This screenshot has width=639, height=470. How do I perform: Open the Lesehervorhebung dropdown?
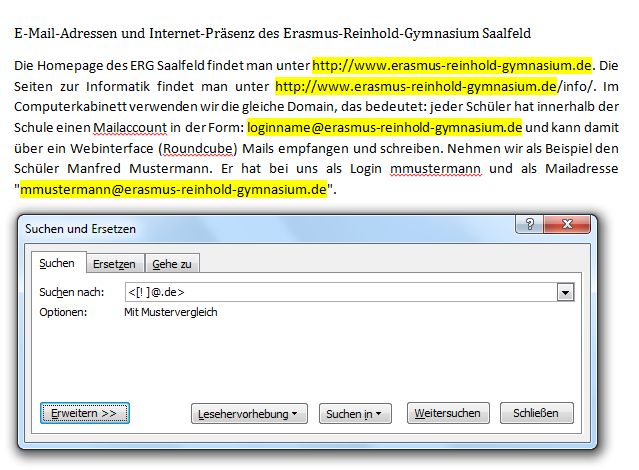(250, 413)
